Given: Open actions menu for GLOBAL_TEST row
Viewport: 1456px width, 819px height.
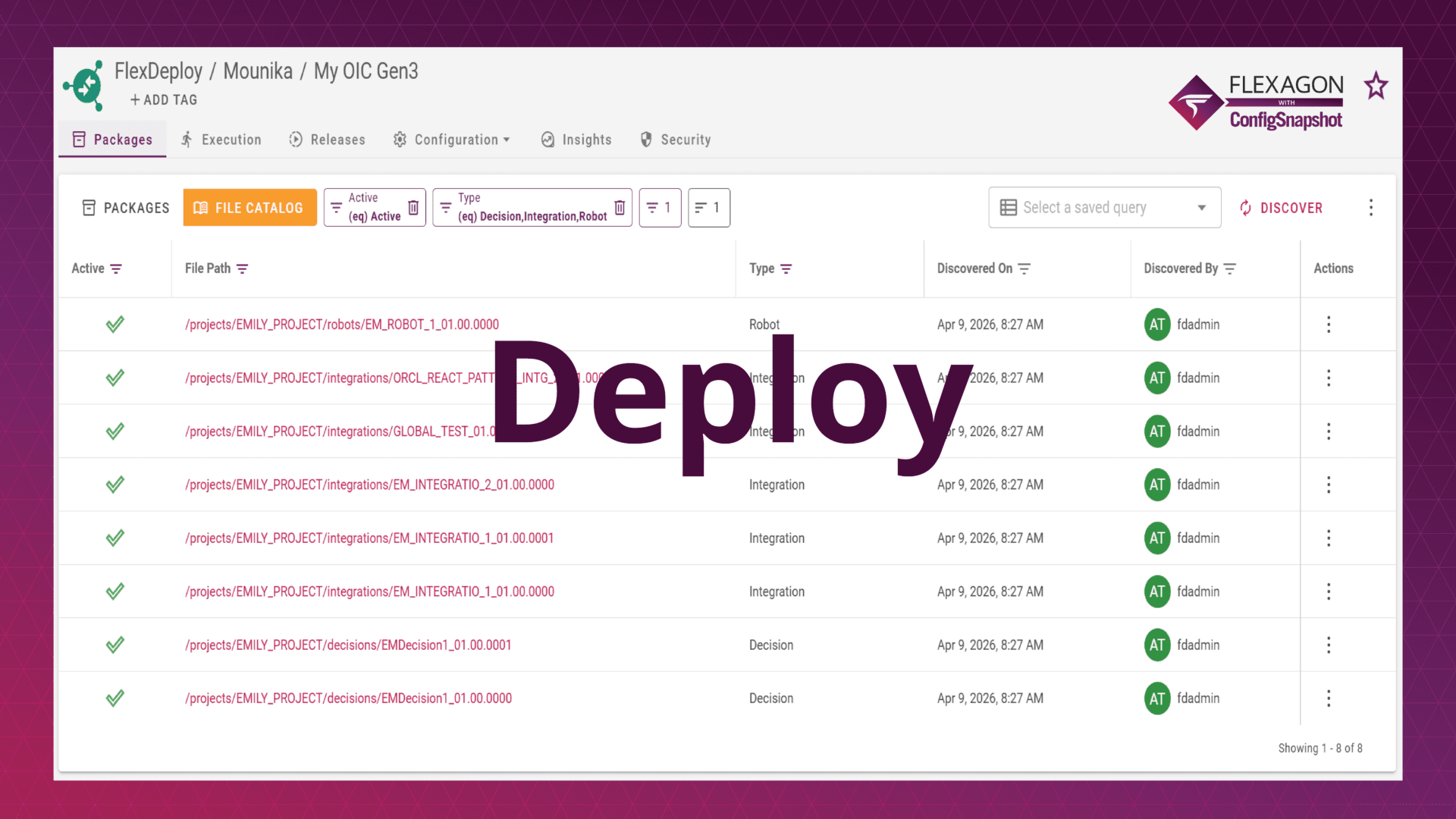Looking at the screenshot, I should coord(1329,431).
